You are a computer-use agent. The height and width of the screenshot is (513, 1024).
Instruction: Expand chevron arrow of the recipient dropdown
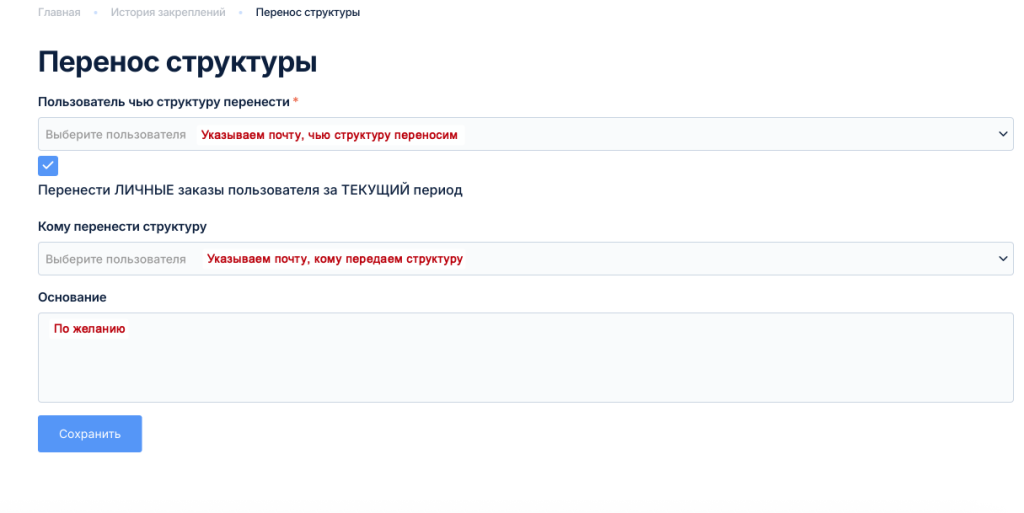coord(1003,259)
